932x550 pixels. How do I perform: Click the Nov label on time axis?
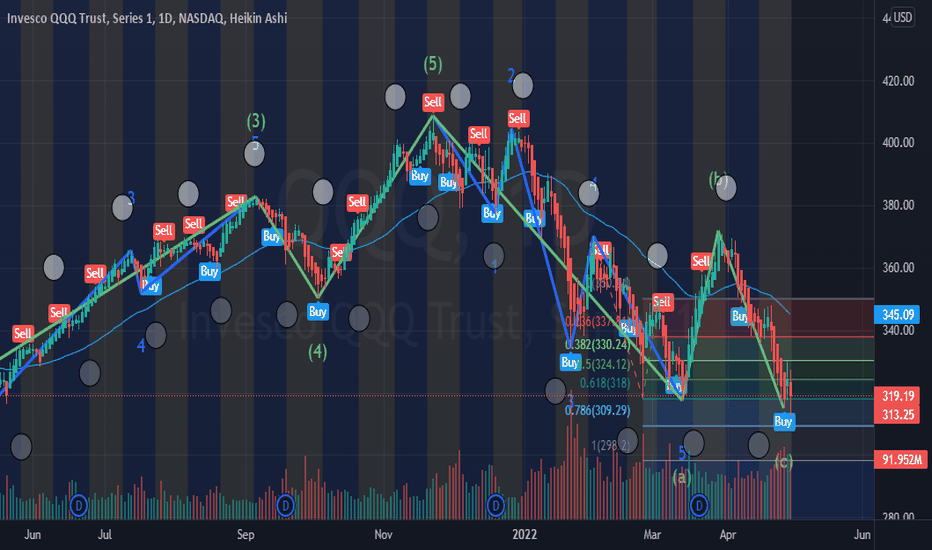tap(383, 535)
